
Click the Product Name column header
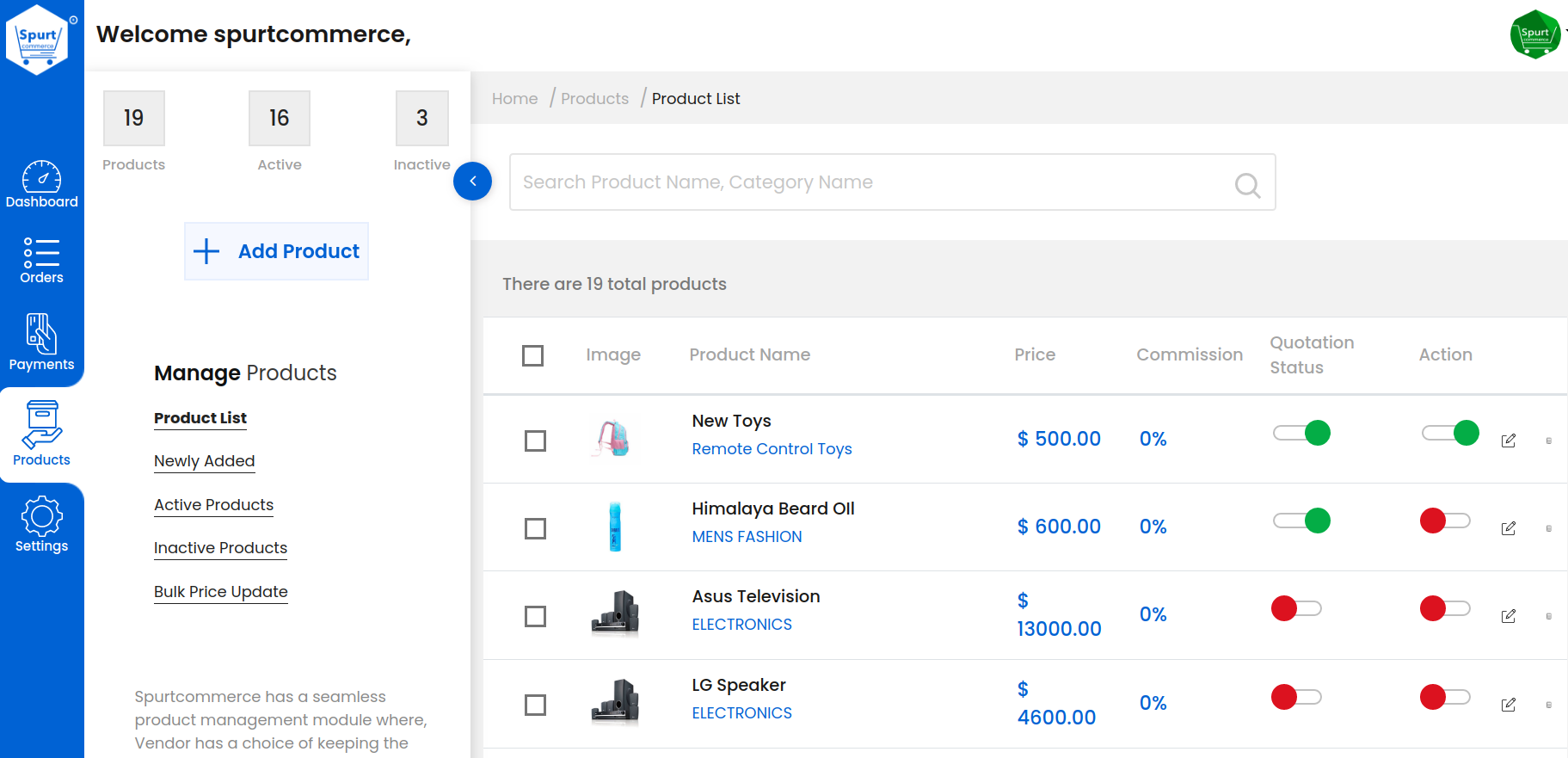tap(750, 354)
